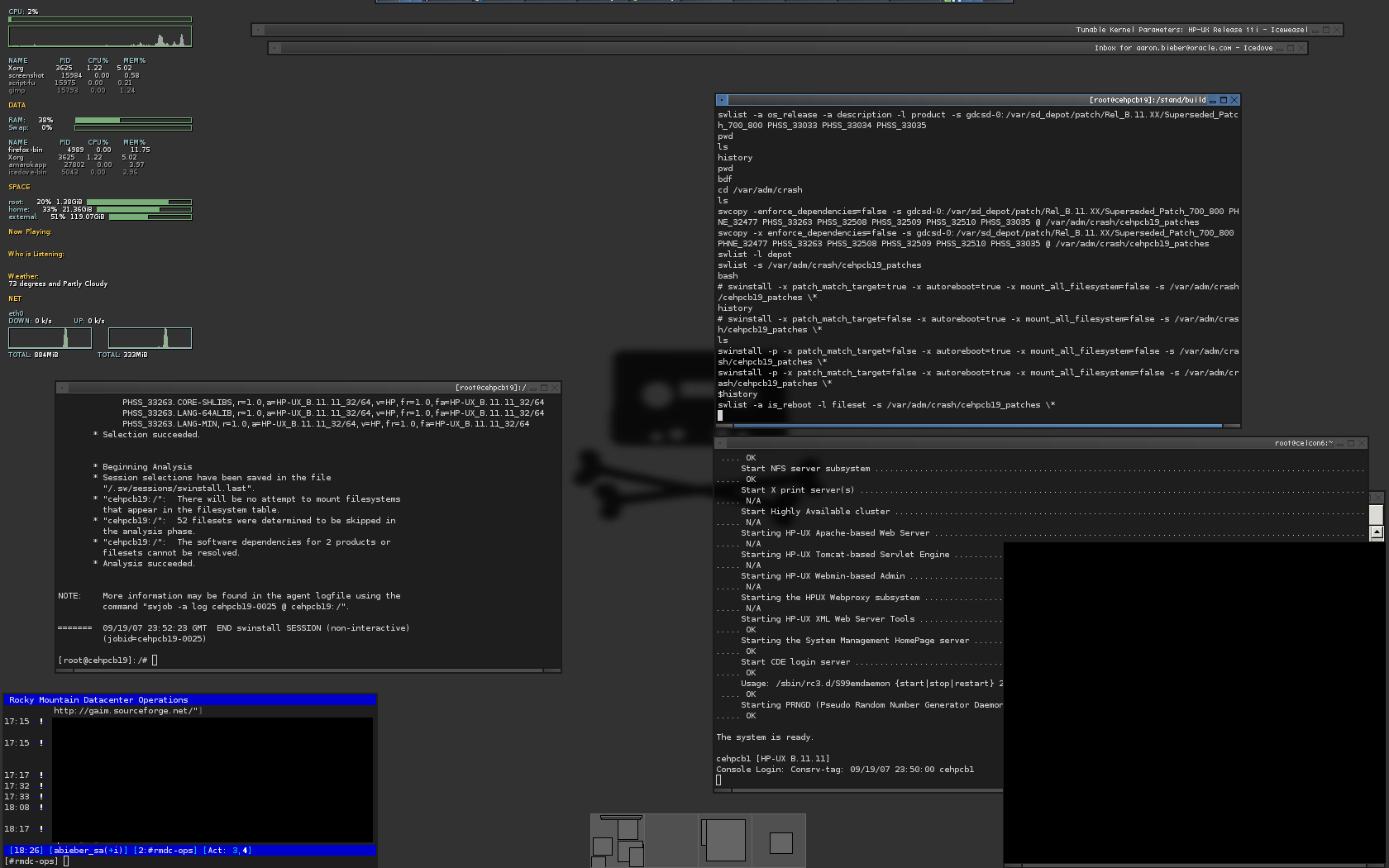Screen dimensions: 1389x868
Task: Click the scroll-up arrow beside celcon6 console
Action: [x=1377, y=532]
